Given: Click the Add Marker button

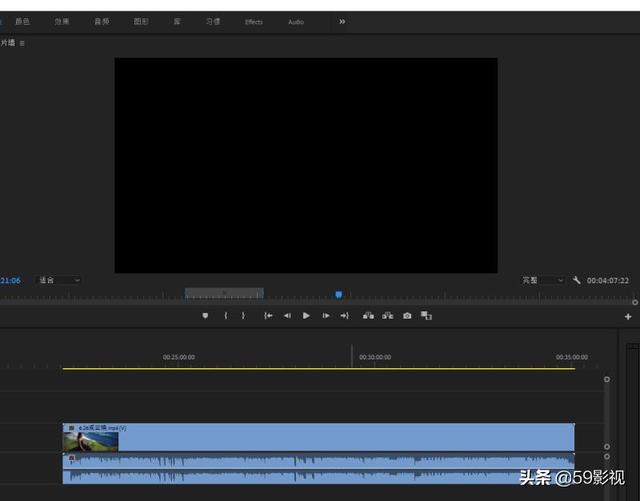Looking at the screenshot, I should click(205, 316).
